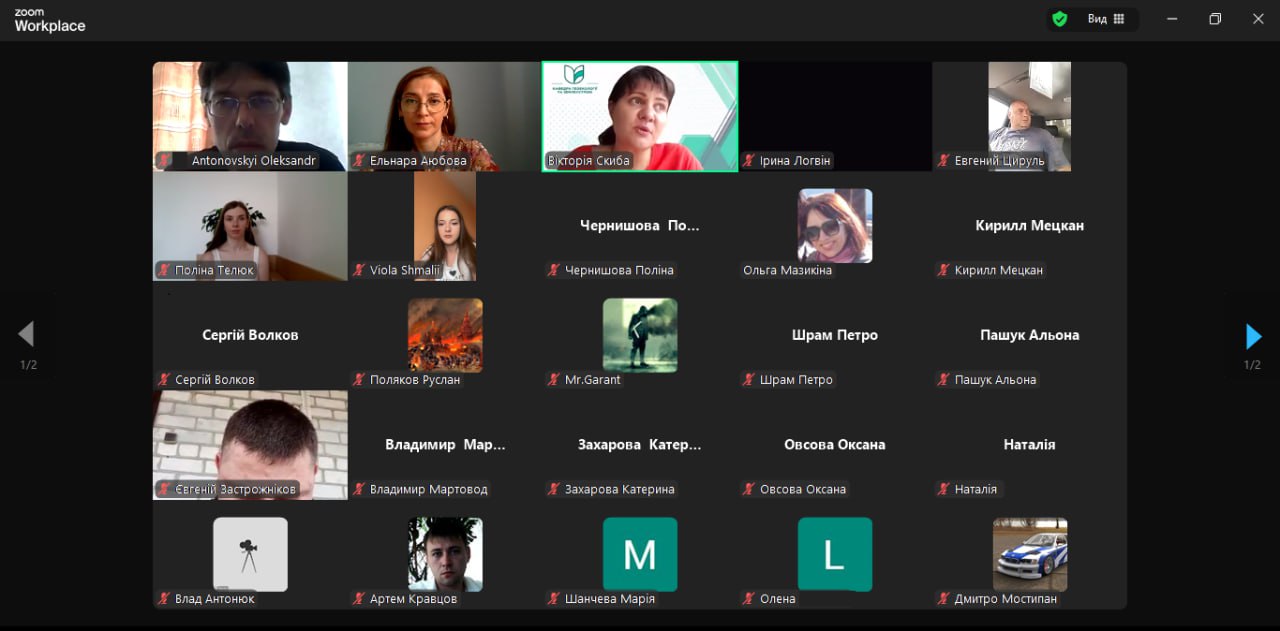Viewport: 1280px width, 631px height.
Task: Click the right page indicator 1/2
Action: 1253,365
